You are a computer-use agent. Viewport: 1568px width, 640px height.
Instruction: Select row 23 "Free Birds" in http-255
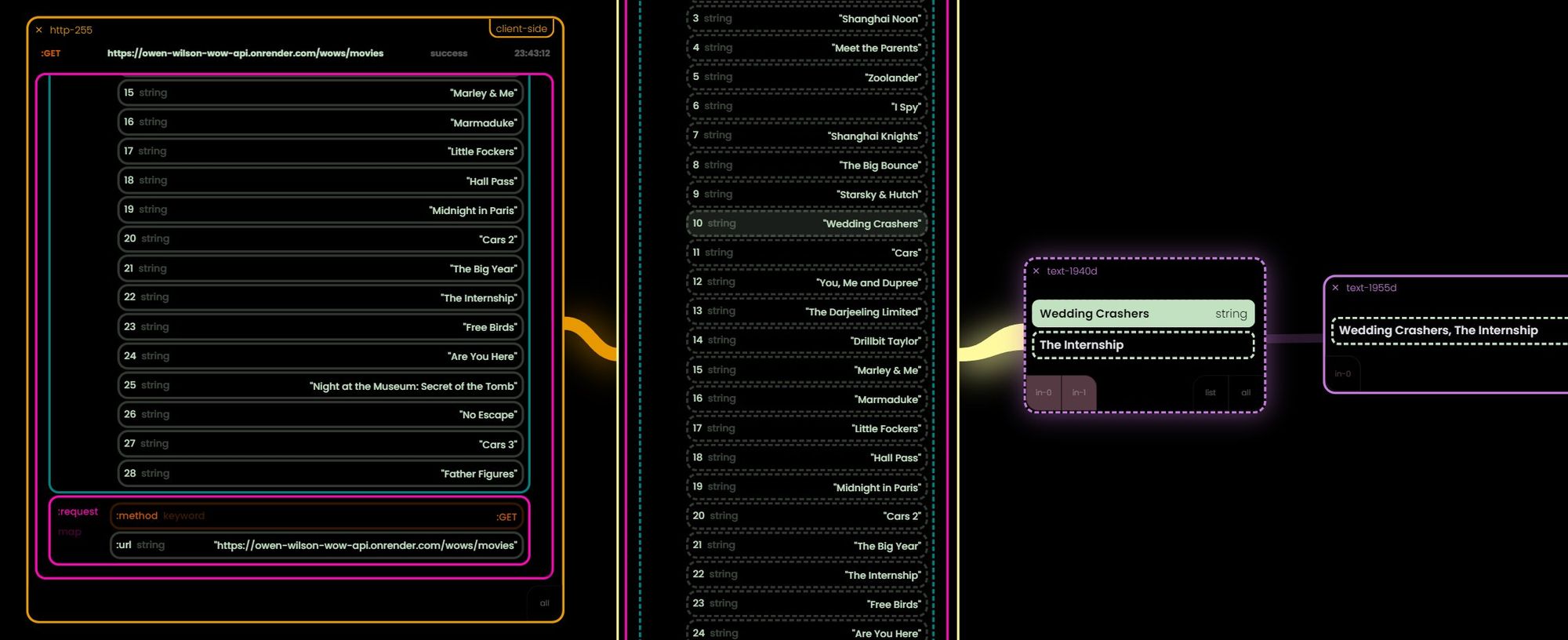click(320, 327)
